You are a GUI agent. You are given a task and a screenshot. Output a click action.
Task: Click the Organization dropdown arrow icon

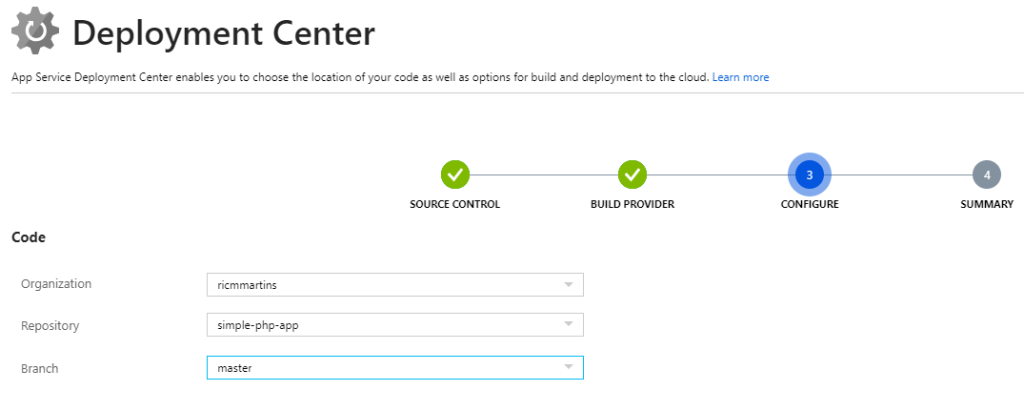[568, 285]
